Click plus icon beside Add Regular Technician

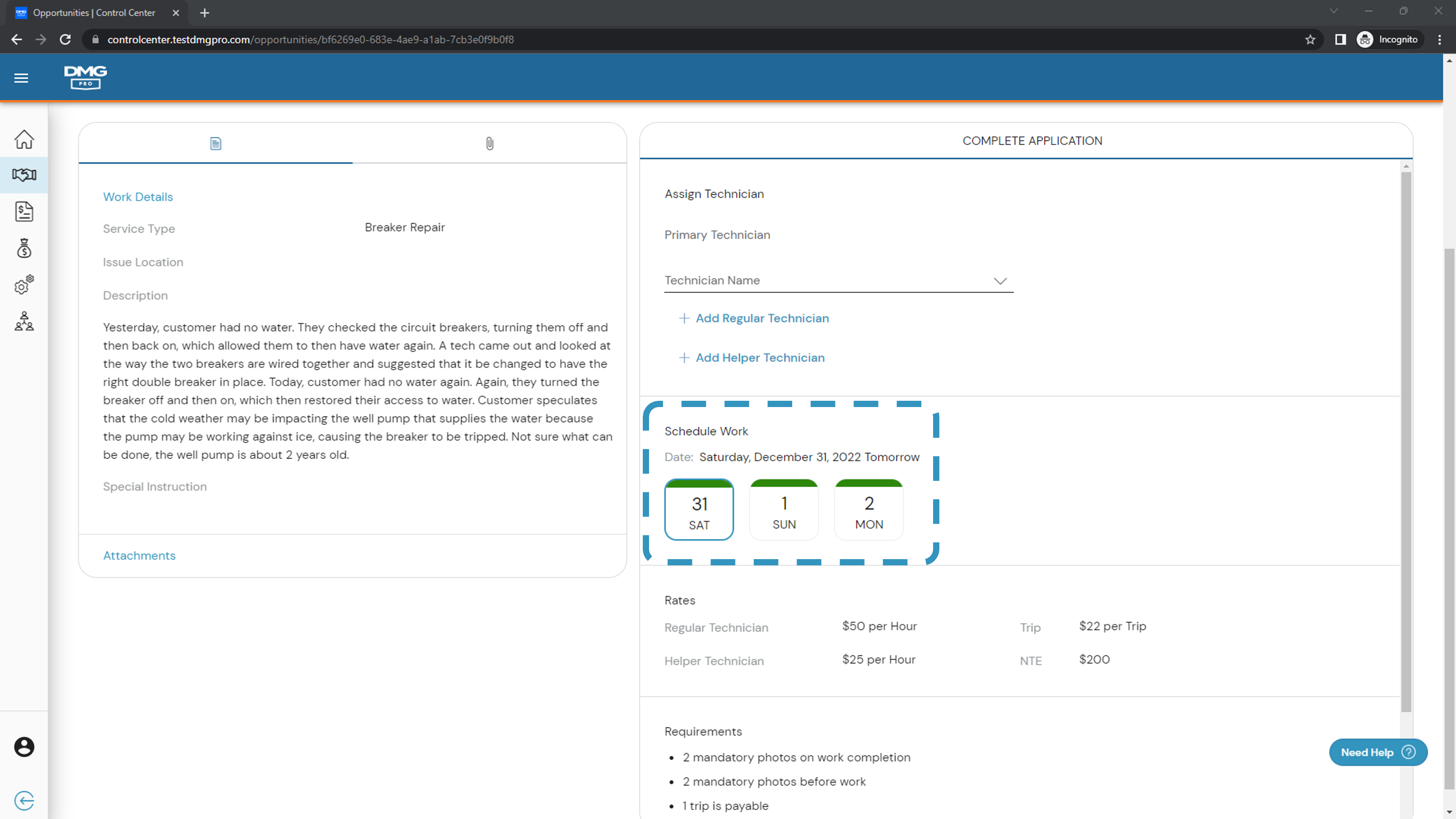684,318
